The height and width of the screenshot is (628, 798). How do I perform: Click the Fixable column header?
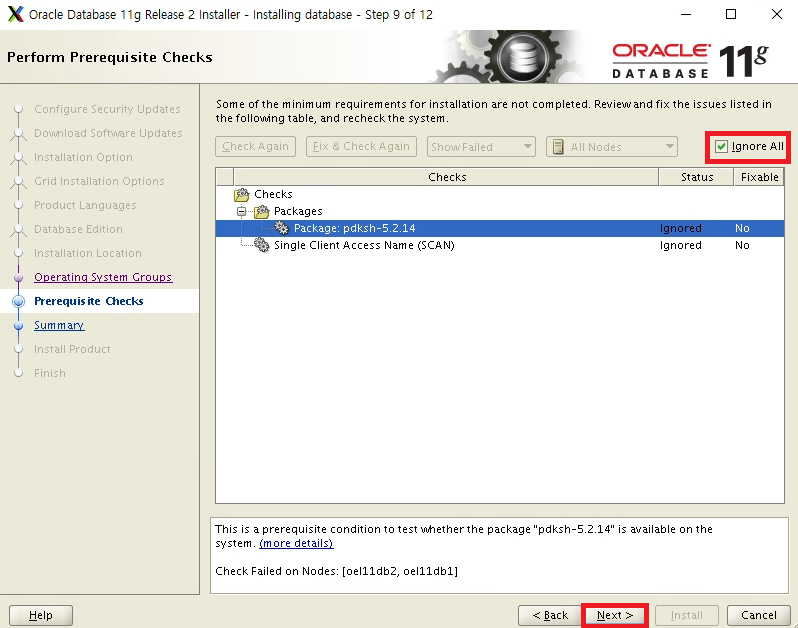tap(759, 177)
